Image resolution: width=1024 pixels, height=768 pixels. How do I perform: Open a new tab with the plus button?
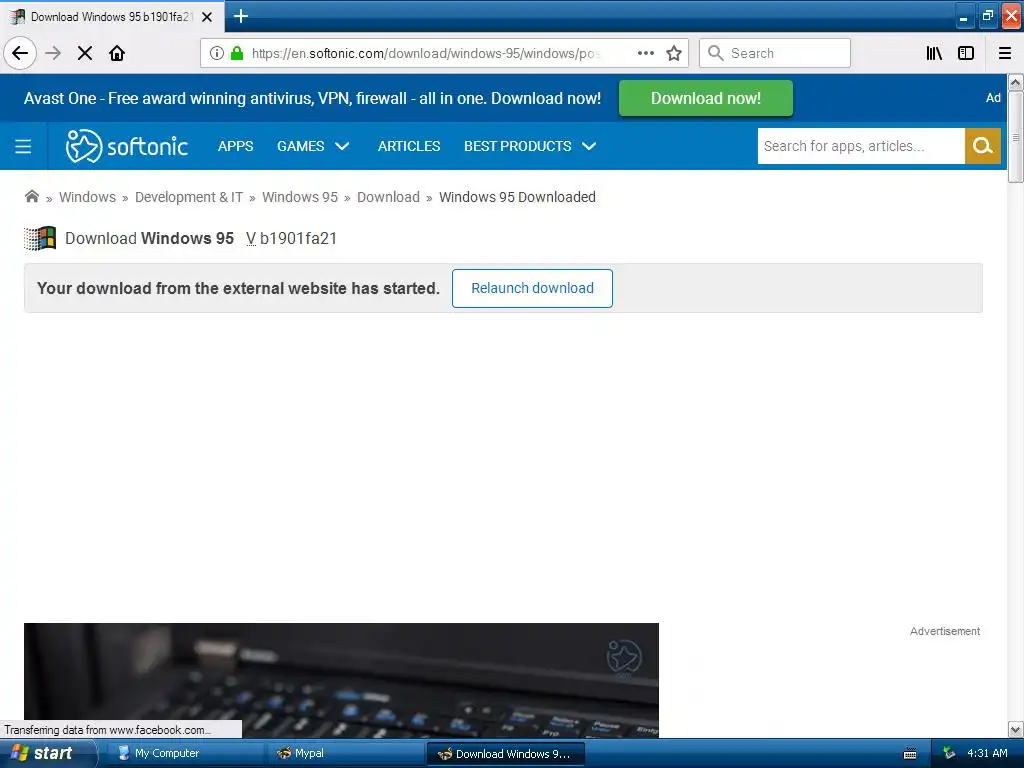(x=241, y=16)
